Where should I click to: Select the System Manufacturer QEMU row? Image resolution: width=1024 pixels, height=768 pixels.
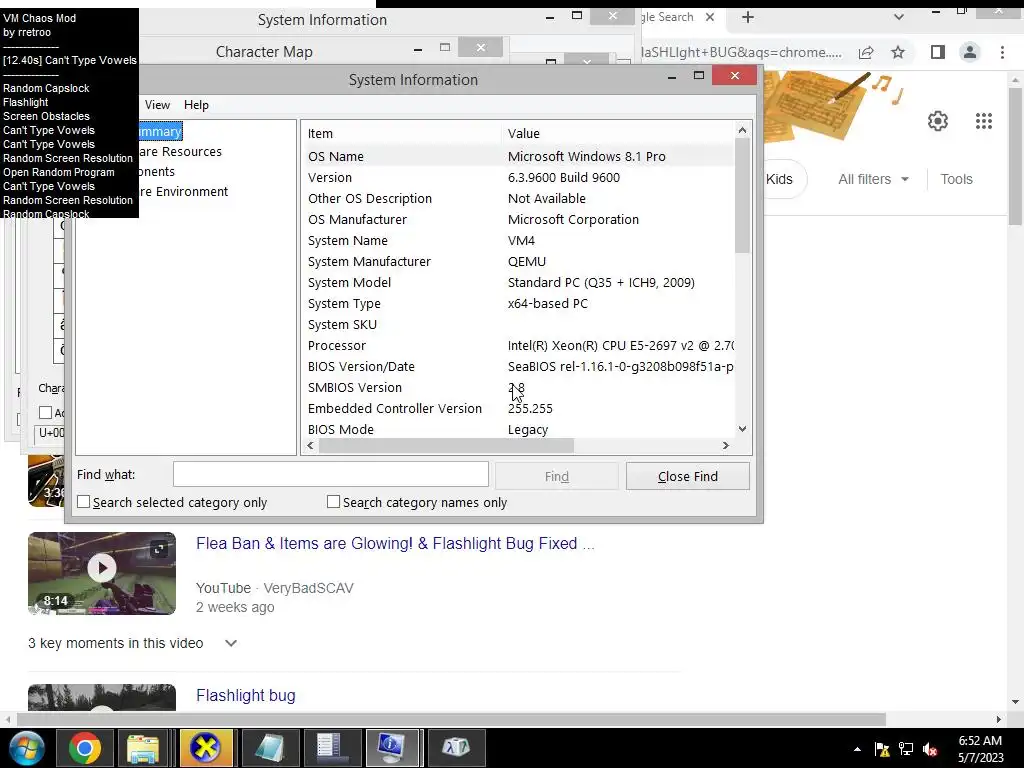[519, 261]
